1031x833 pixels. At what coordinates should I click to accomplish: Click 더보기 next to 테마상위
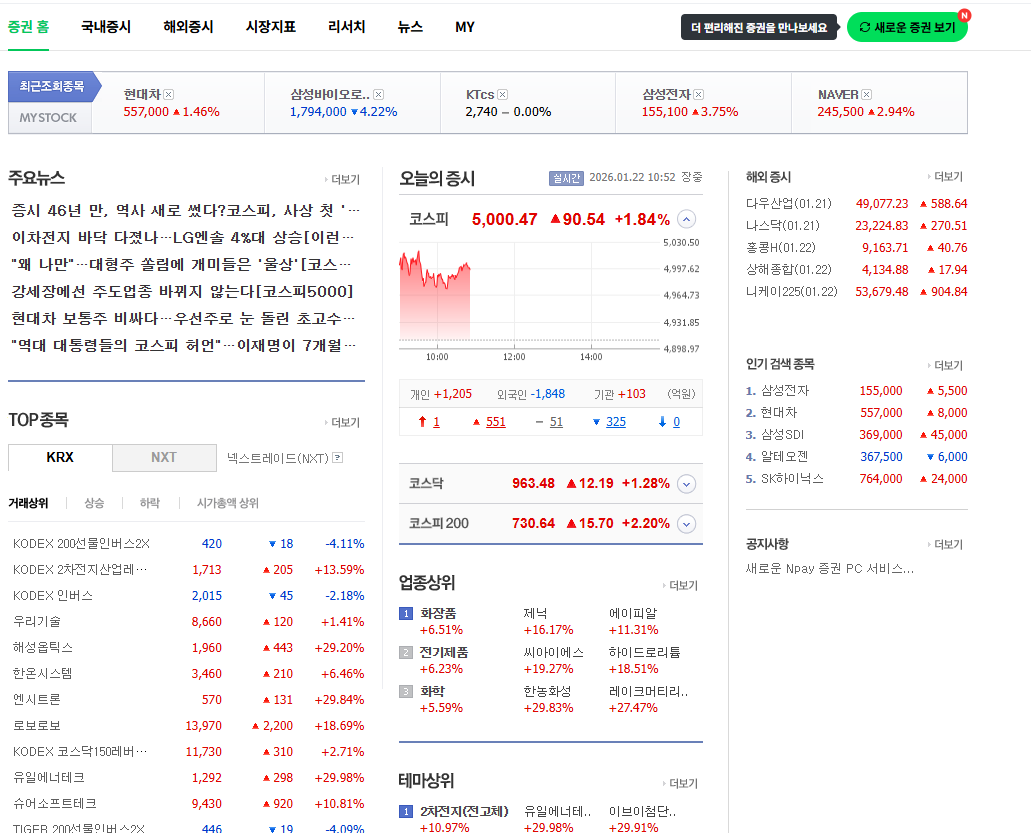click(x=681, y=784)
